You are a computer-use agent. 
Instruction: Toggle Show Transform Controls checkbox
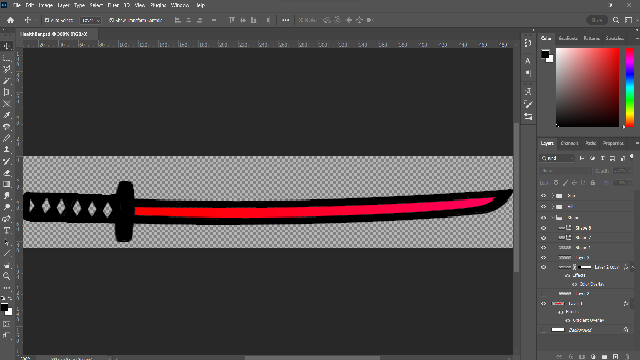pyautogui.click(x=111, y=20)
